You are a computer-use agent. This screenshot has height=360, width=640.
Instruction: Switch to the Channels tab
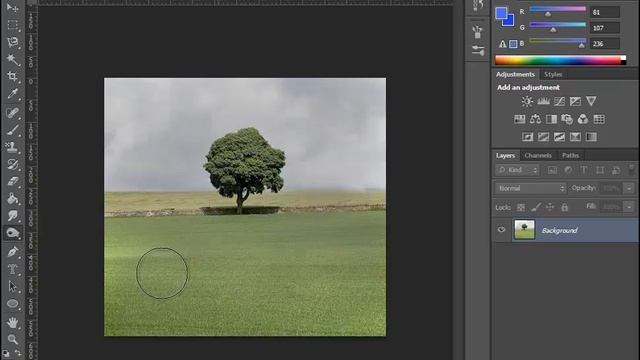(x=538, y=156)
